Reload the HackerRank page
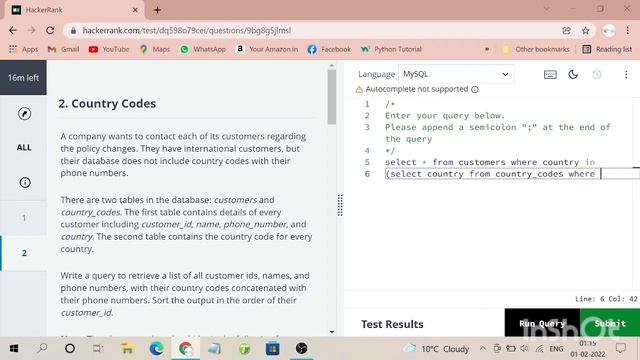Image resolution: width=640 pixels, height=360 pixels. pos(50,31)
